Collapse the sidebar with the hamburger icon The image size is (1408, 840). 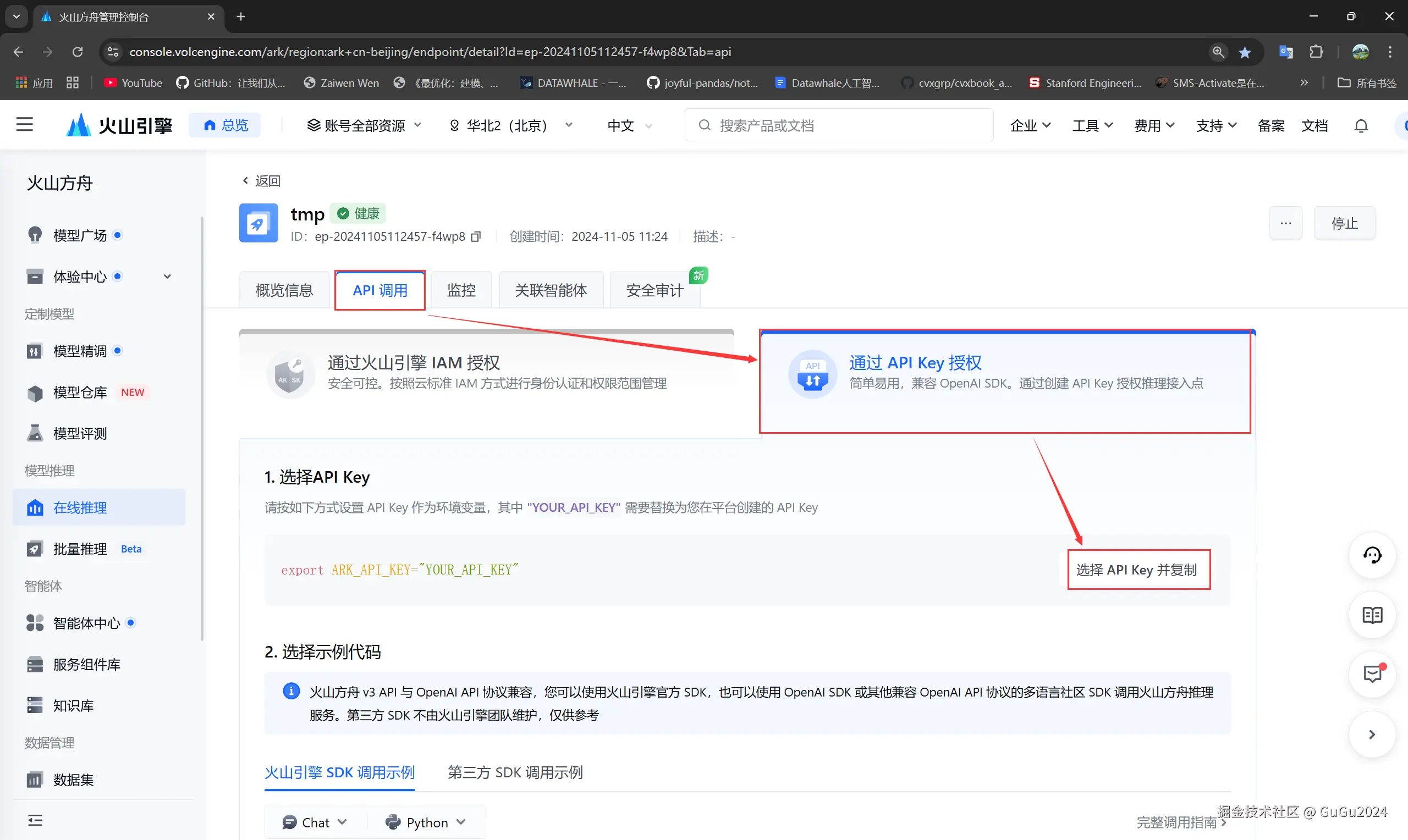point(24,124)
